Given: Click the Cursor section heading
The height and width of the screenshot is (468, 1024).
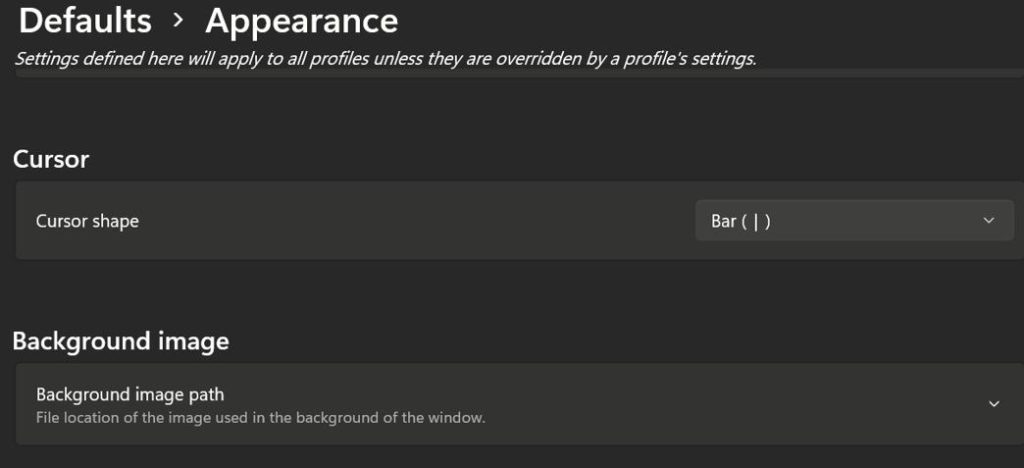Looking at the screenshot, I should [x=51, y=159].
